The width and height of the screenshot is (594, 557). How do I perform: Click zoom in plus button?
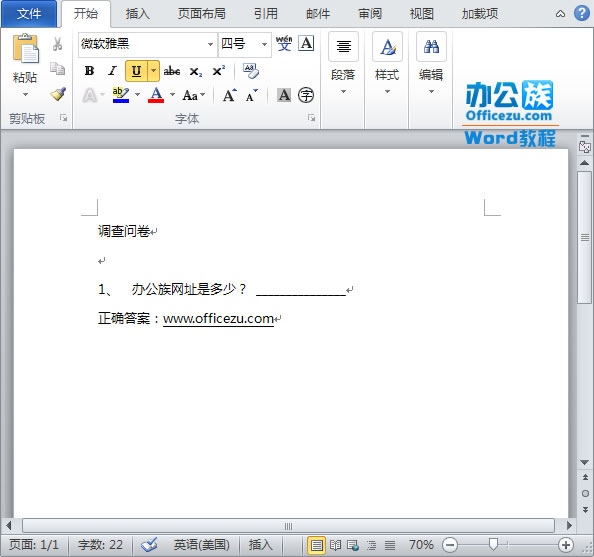566,545
